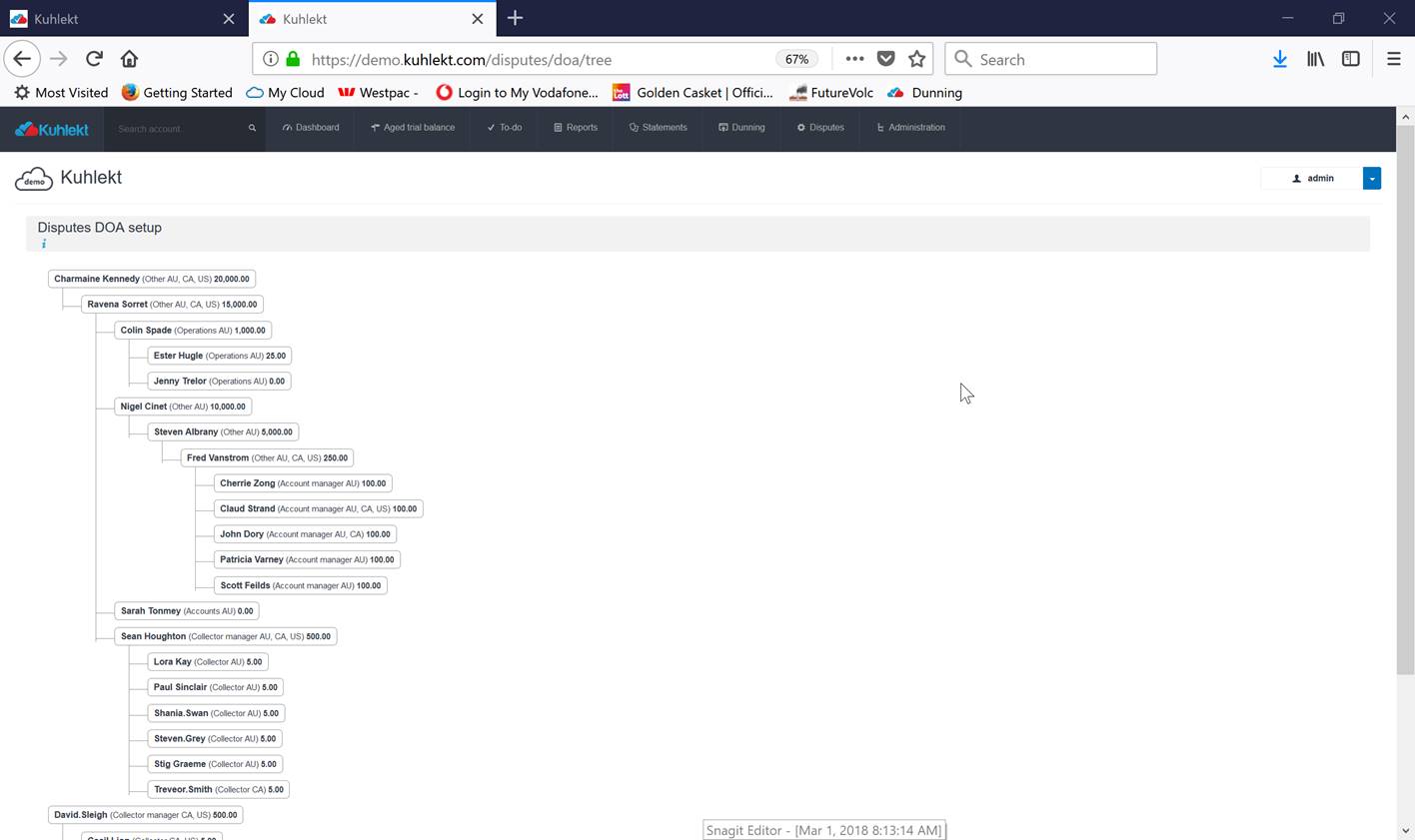Open Westpac bookmark
The width and height of the screenshot is (1415, 840).
[378, 92]
